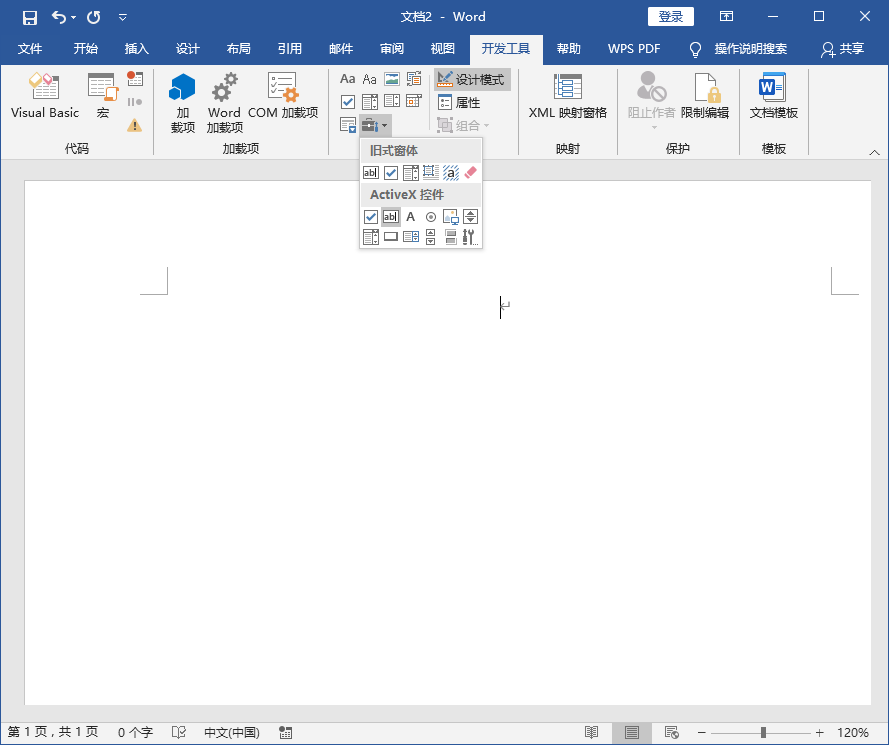
Task: Insert ActiveX text box control
Action: tap(391, 217)
